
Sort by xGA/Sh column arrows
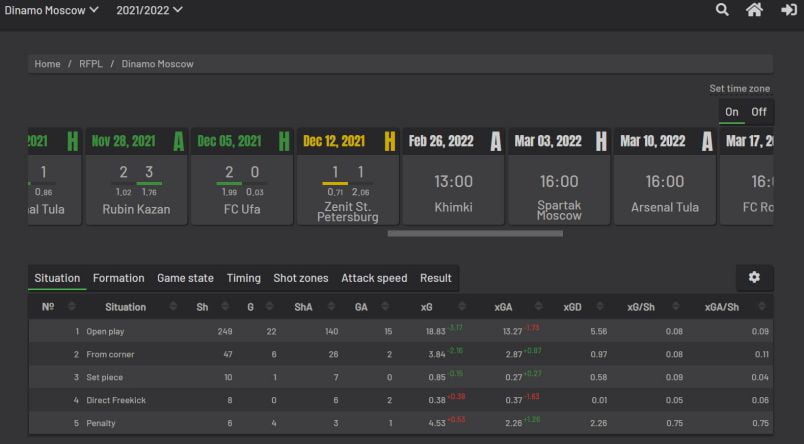point(765,307)
